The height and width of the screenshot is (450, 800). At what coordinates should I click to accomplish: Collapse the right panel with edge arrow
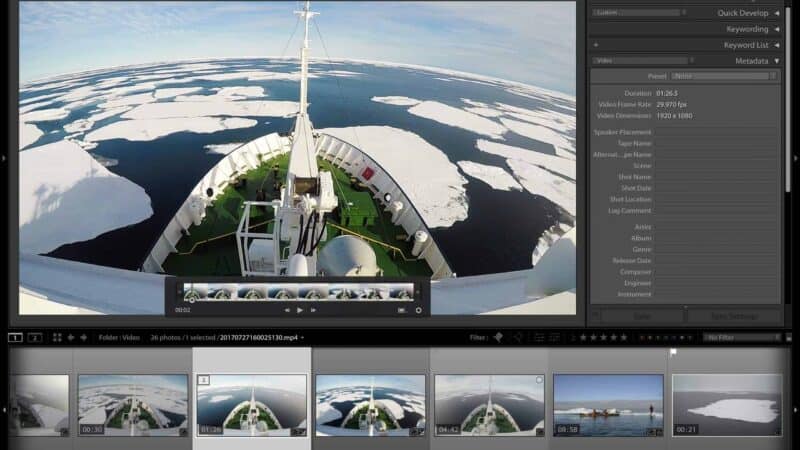pyautogui.click(x=796, y=159)
